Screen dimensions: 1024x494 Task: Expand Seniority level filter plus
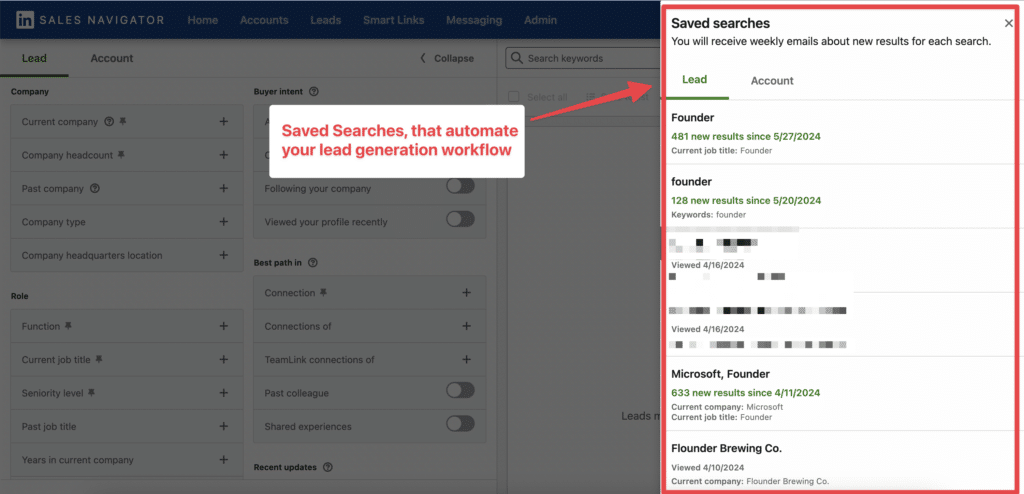pyautogui.click(x=223, y=393)
